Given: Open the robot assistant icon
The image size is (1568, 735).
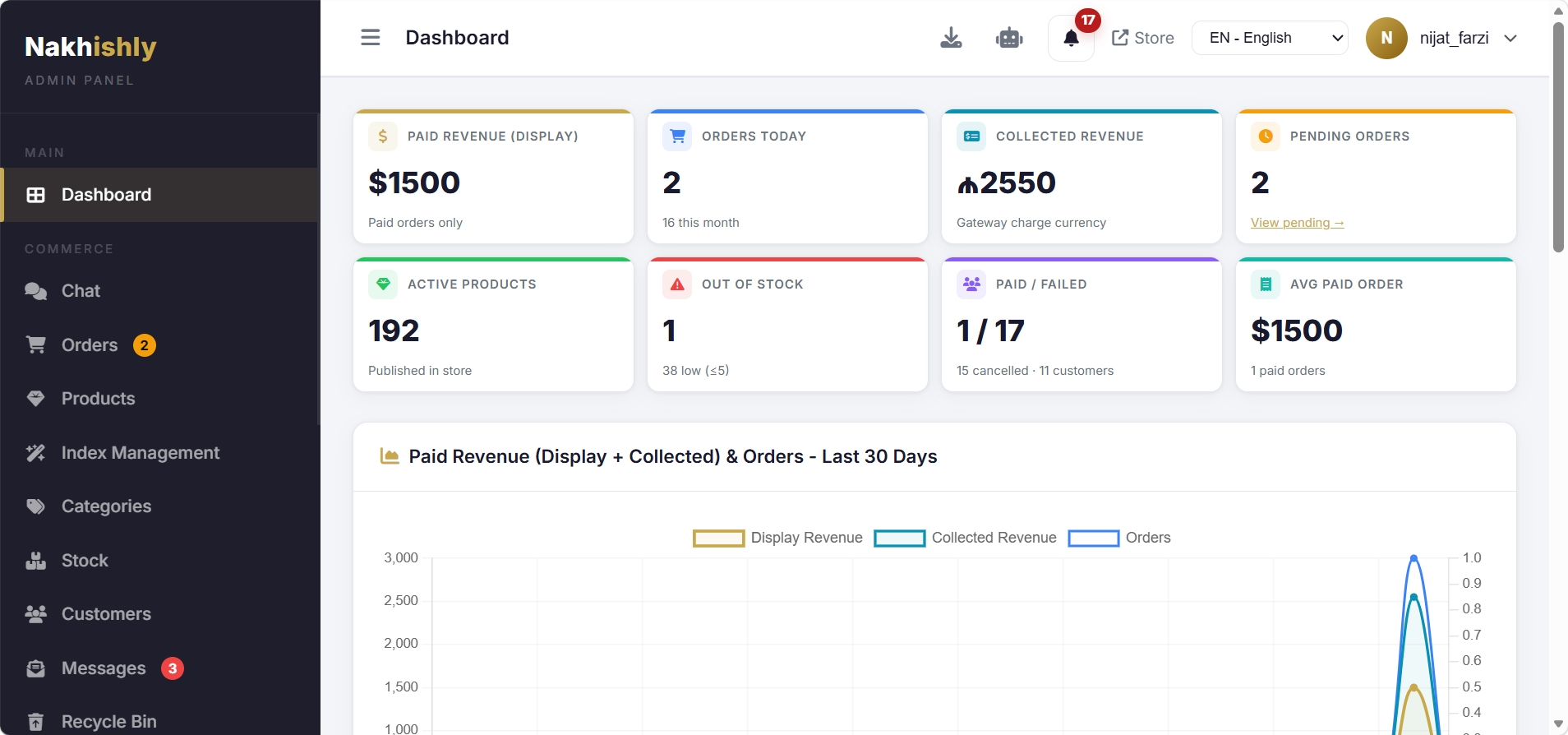Looking at the screenshot, I should 1009,38.
